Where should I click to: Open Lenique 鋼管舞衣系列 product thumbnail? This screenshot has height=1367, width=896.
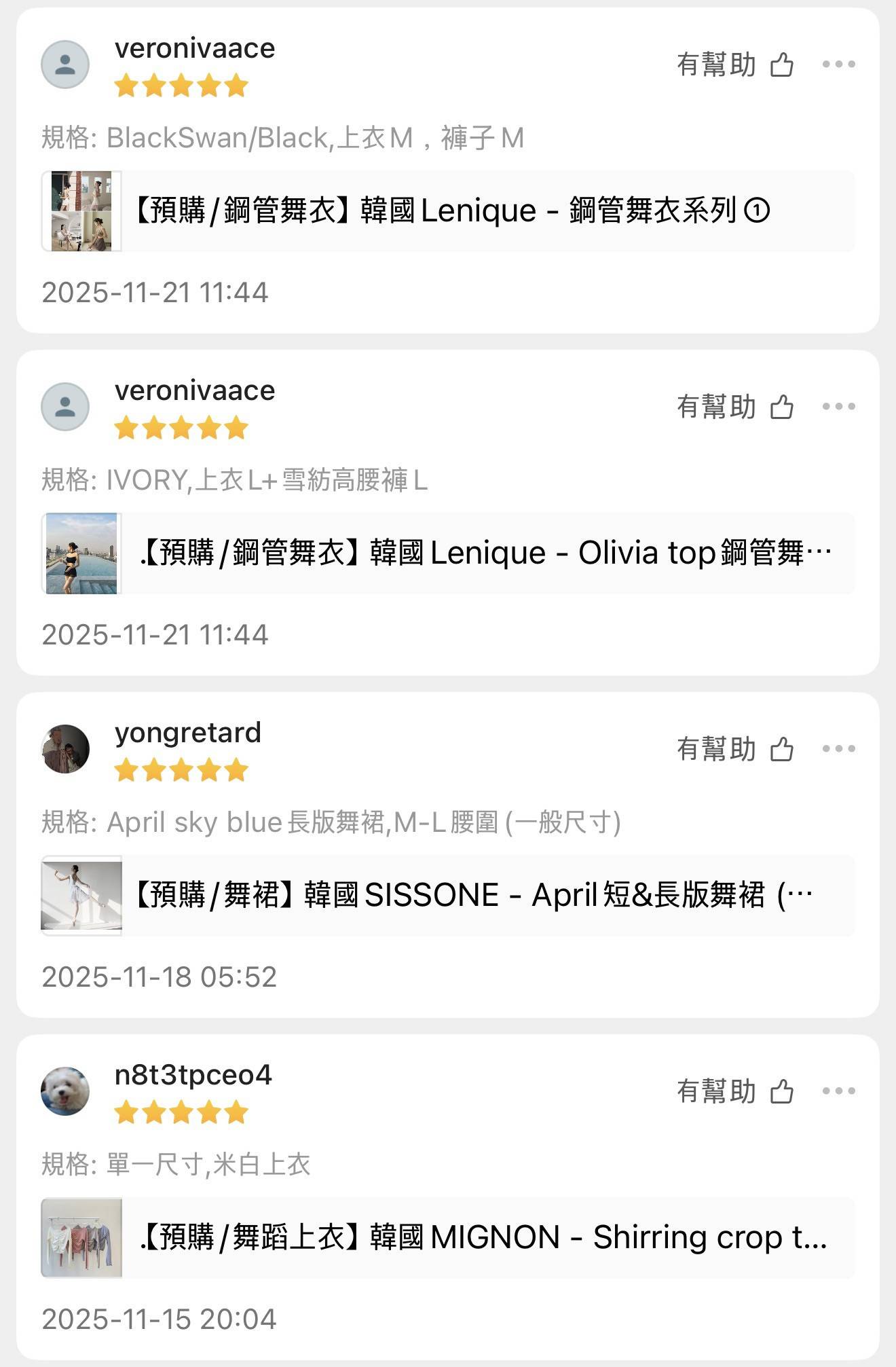coord(81,211)
